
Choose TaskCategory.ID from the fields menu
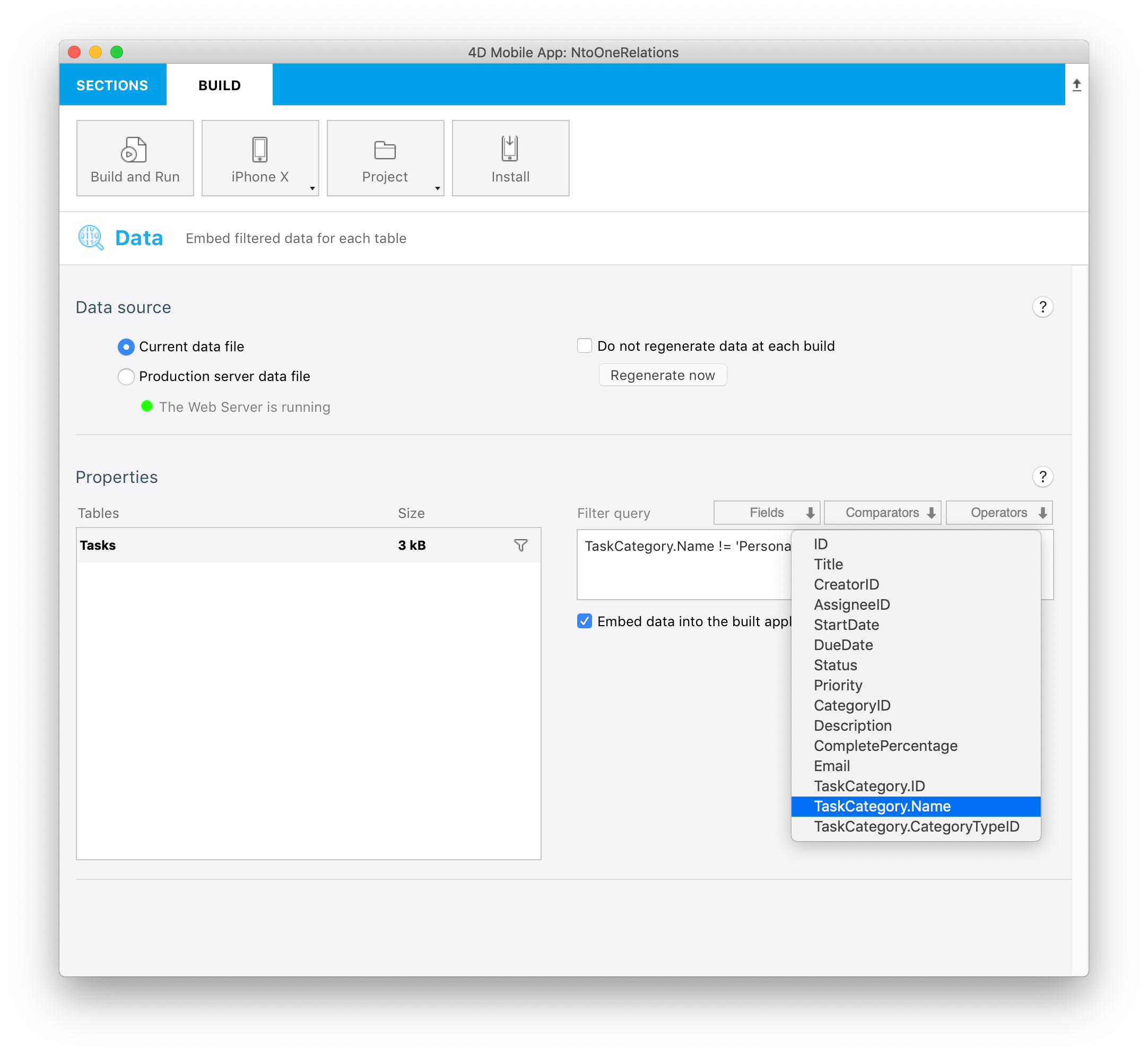(916, 786)
